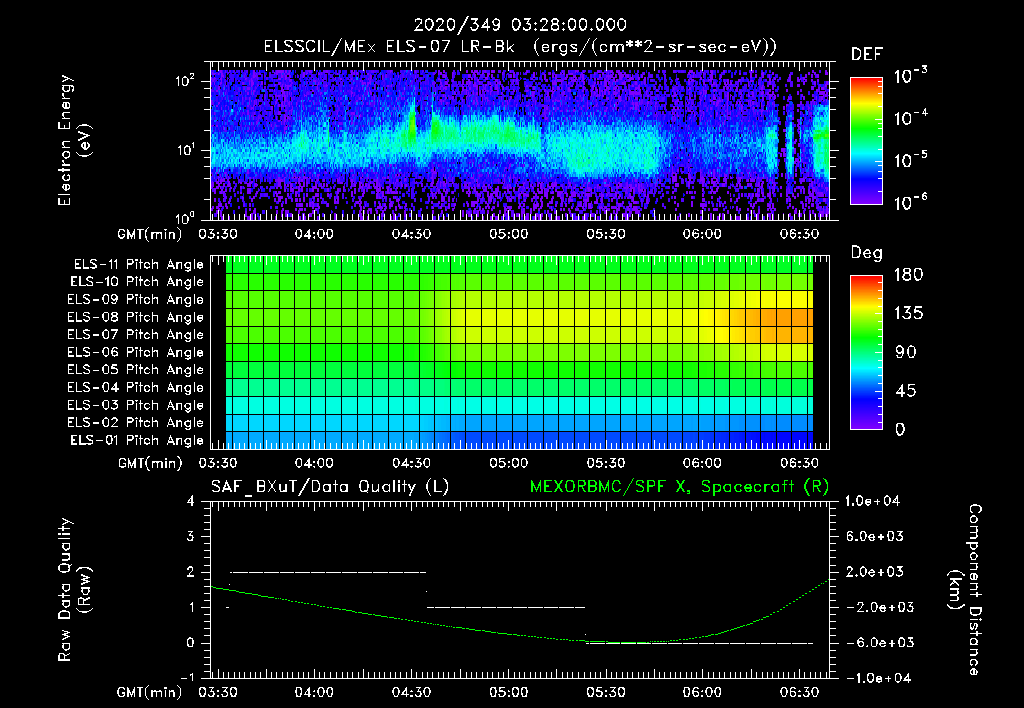Click the Deg pitch angle color bar

(x=866, y=352)
